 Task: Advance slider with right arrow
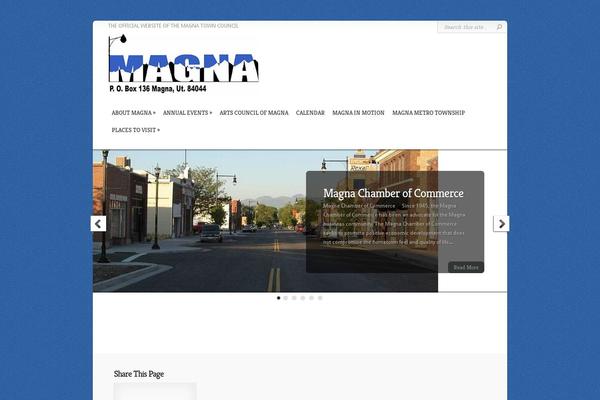(x=501, y=224)
